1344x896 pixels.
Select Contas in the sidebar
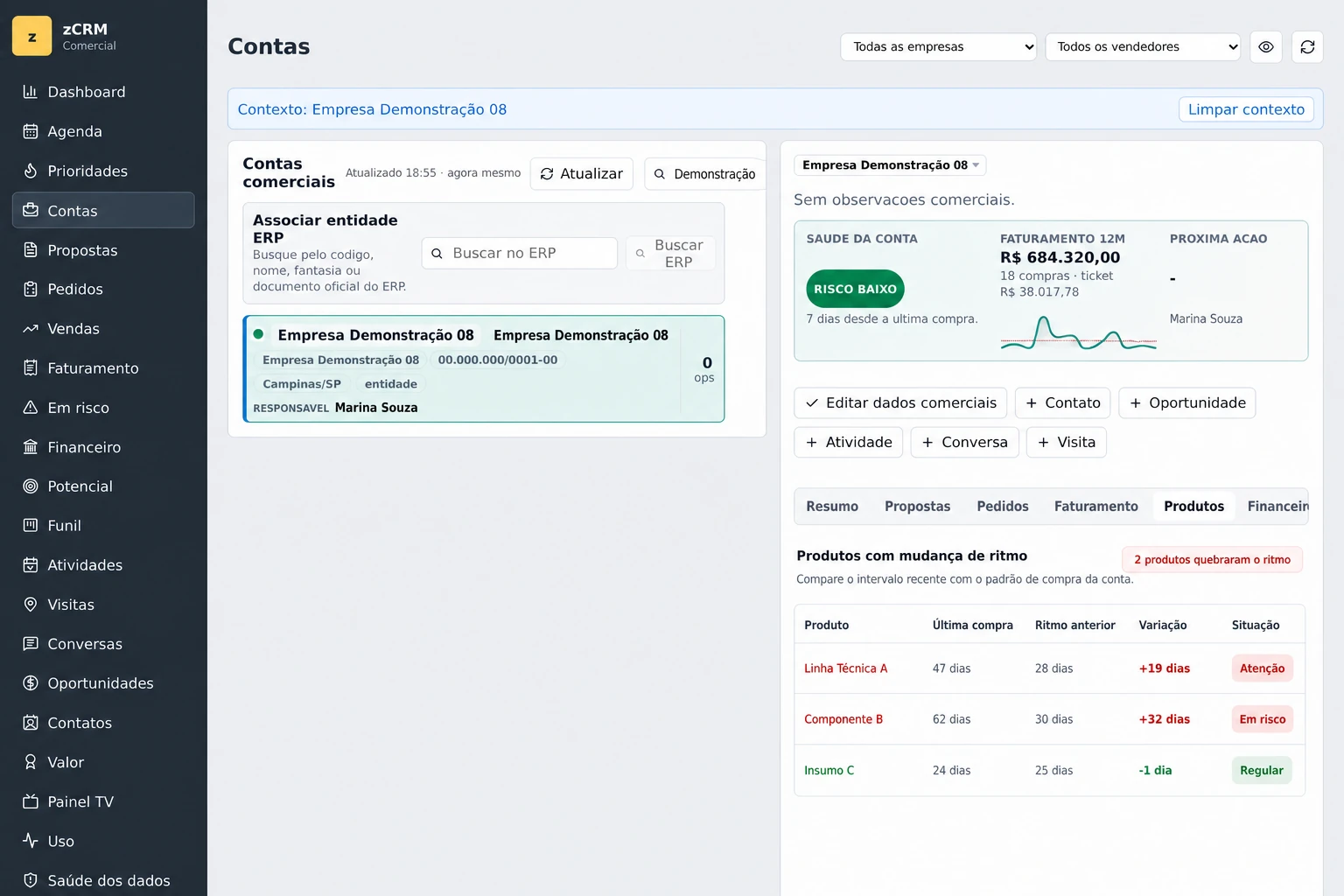click(x=103, y=210)
